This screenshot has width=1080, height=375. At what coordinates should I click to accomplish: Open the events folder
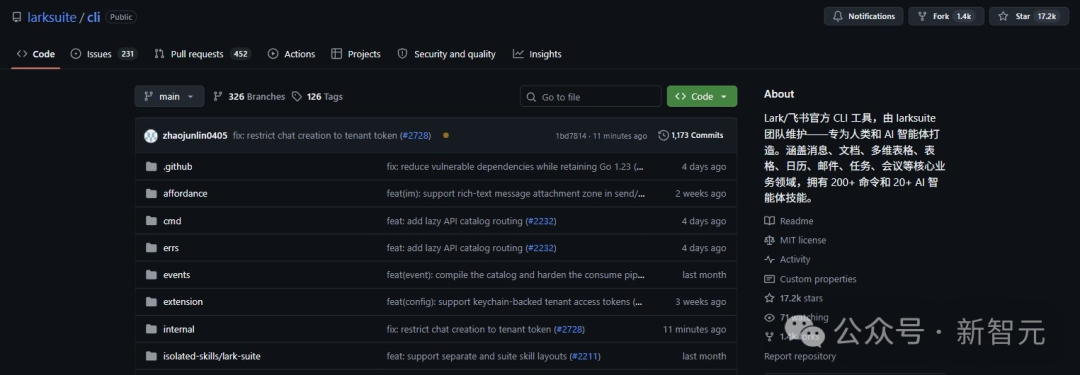pyautogui.click(x=176, y=275)
